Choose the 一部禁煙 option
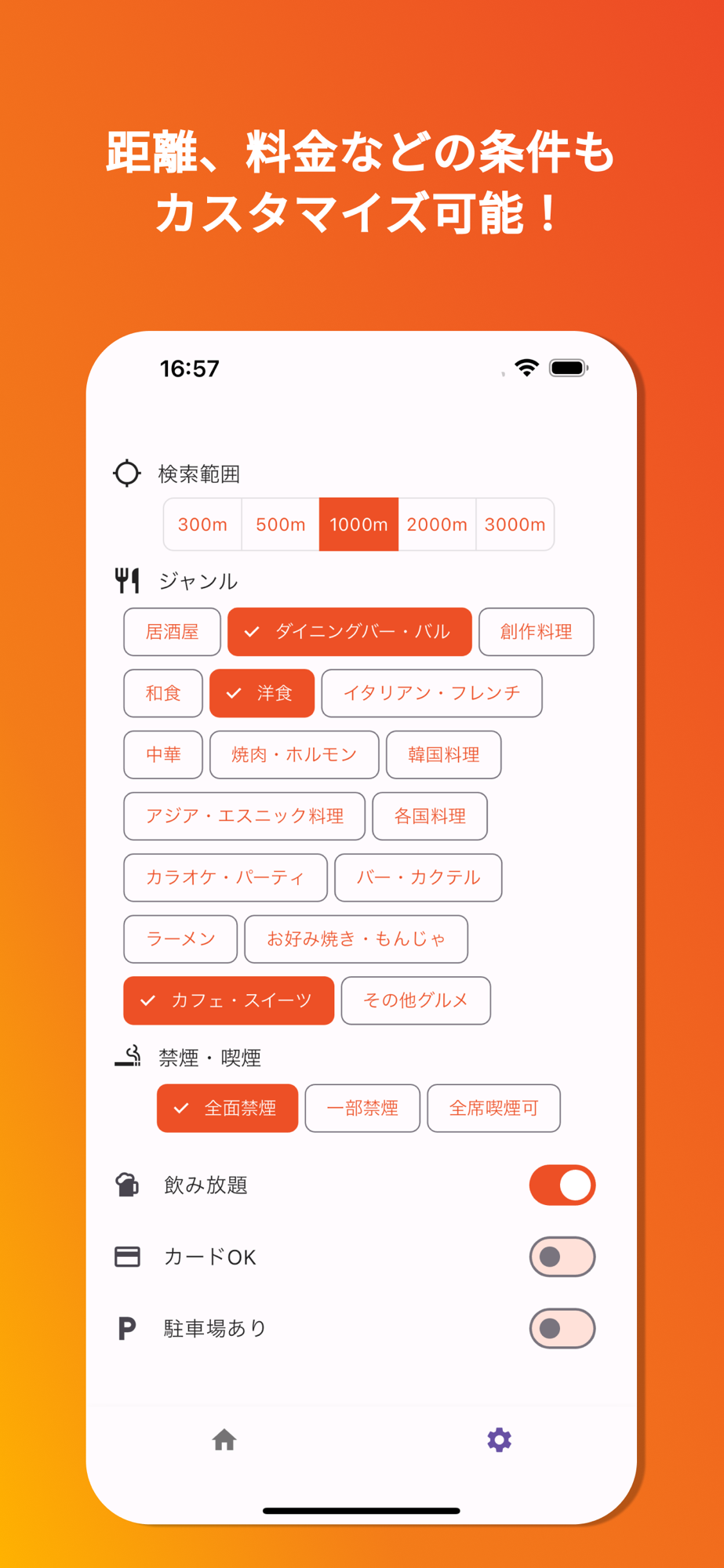Viewport: 724px width, 1568px height. pos(362,1109)
